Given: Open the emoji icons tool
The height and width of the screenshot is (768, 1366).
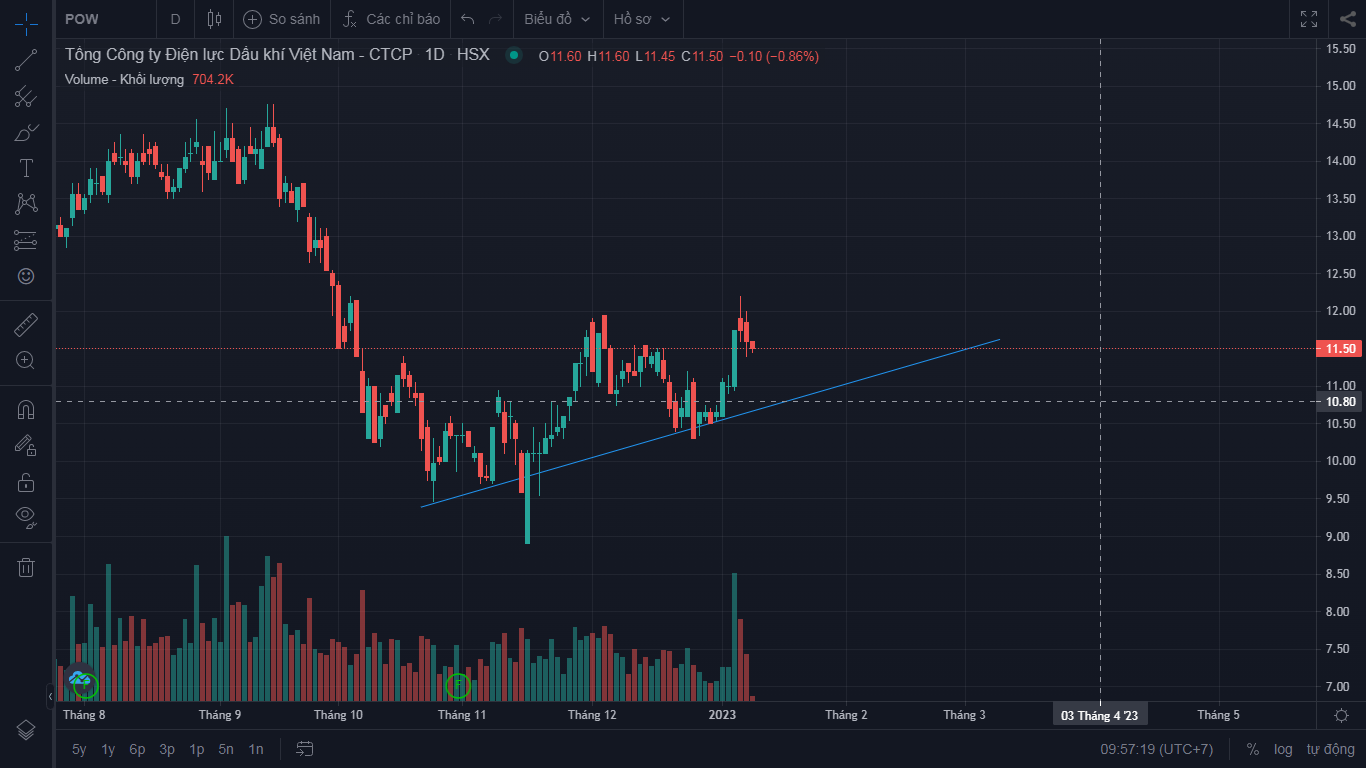Looking at the screenshot, I should [x=26, y=276].
